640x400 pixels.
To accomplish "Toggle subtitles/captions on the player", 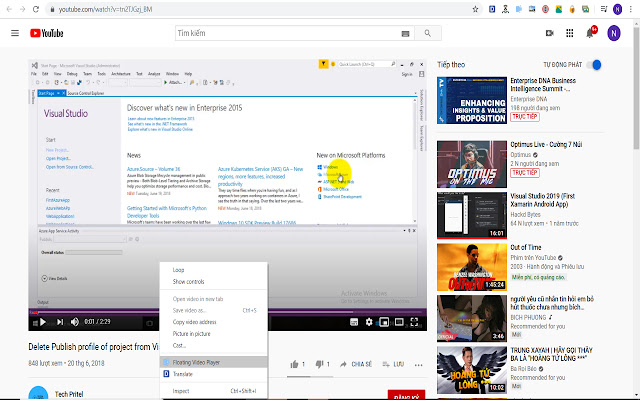I will 354,322.
